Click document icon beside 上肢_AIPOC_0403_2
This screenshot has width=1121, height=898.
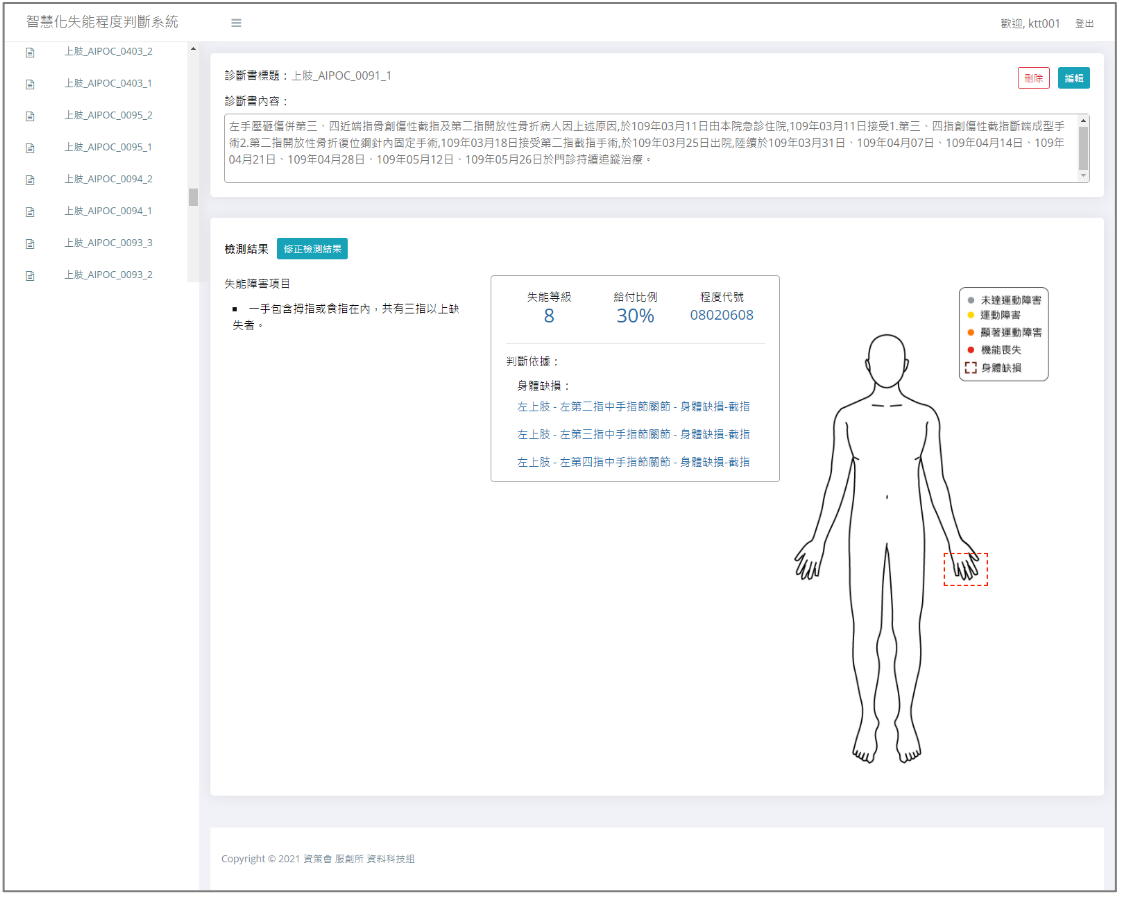tap(30, 52)
